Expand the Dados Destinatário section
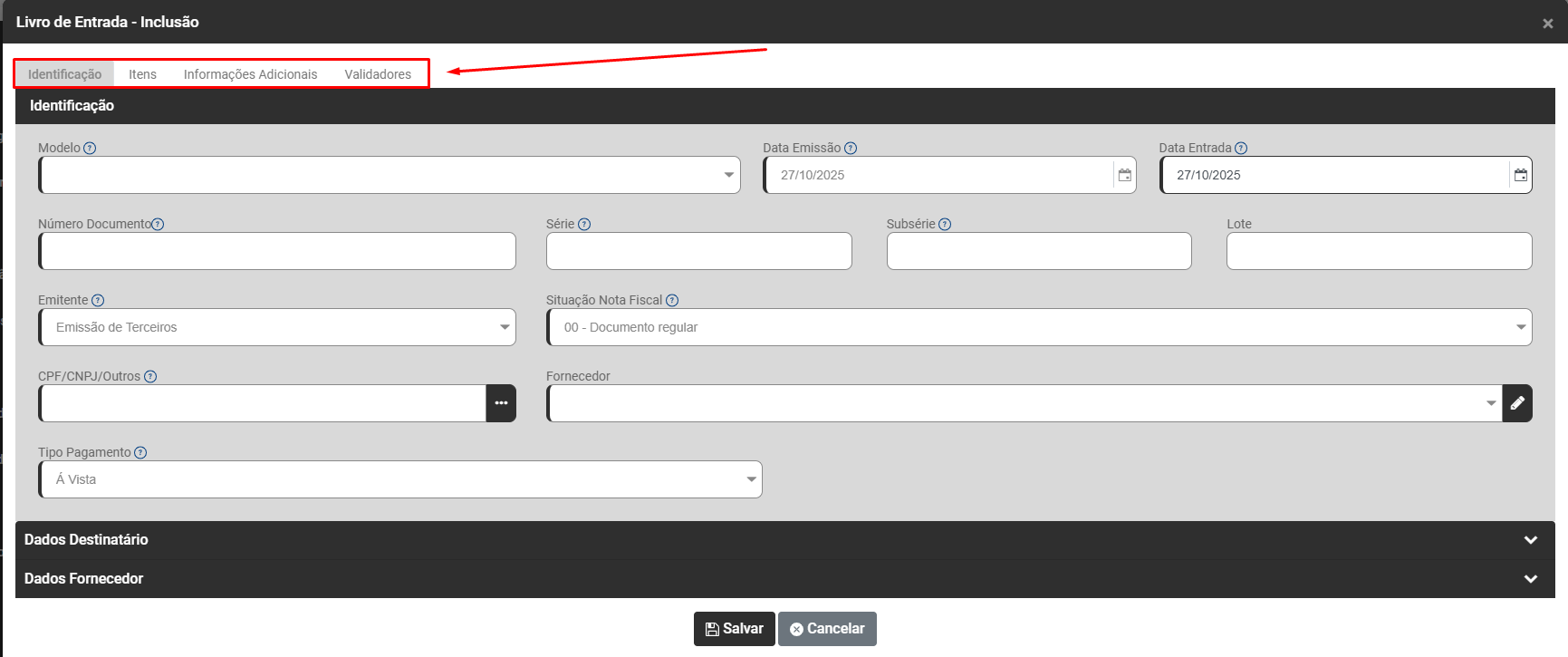1568x657 pixels. (785, 539)
